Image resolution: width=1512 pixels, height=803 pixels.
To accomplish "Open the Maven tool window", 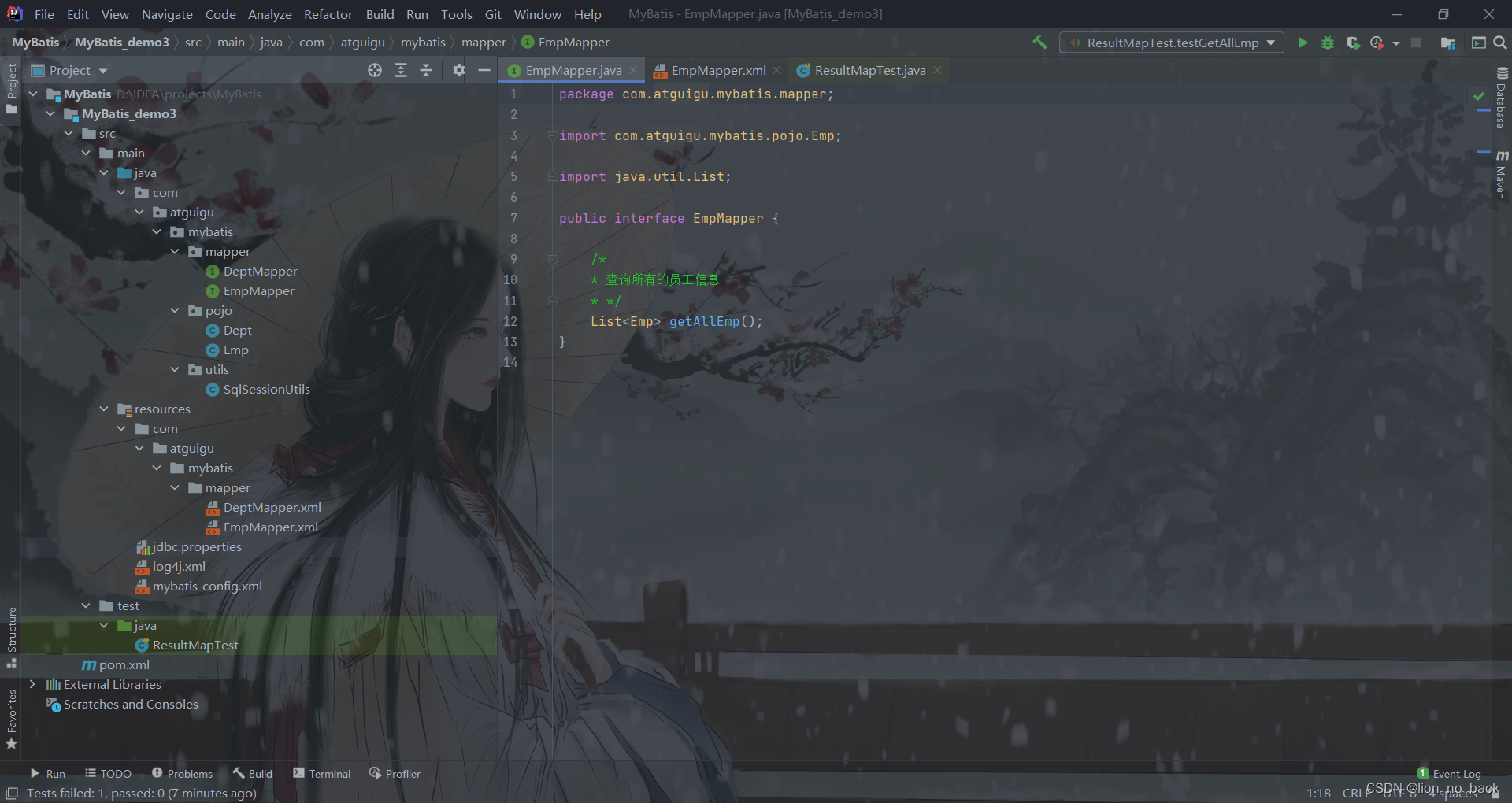I will [1502, 173].
